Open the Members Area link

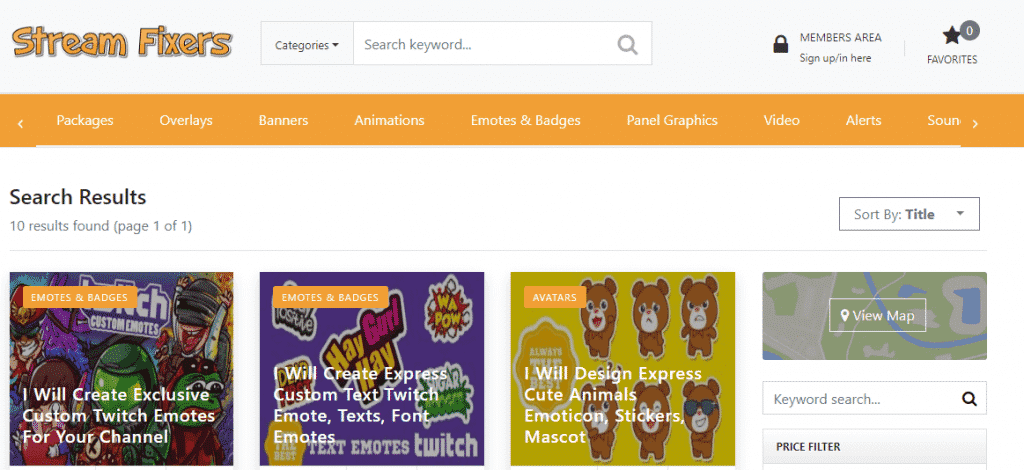click(840, 38)
